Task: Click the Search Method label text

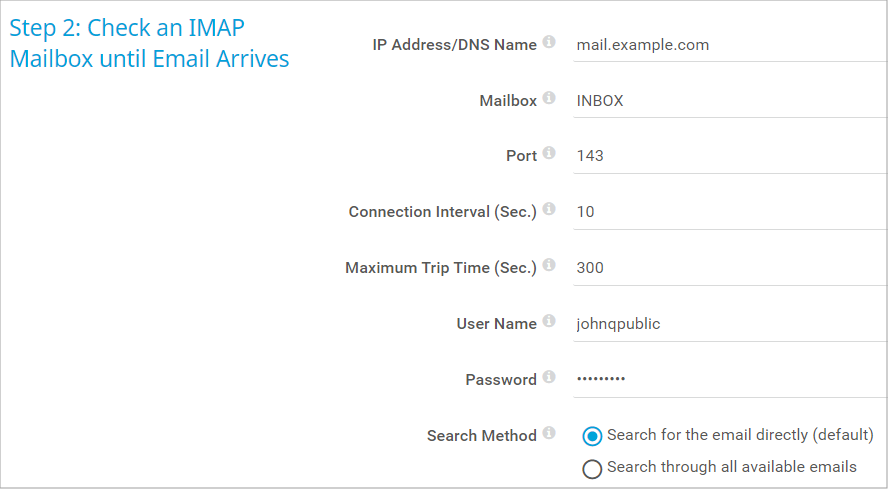Action: point(481,436)
